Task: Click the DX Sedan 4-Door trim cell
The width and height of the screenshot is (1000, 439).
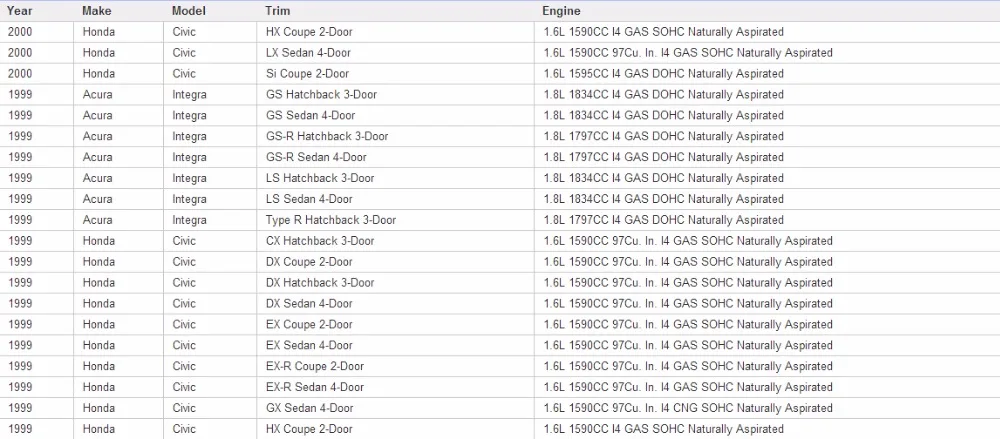Action: click(395, 304)
